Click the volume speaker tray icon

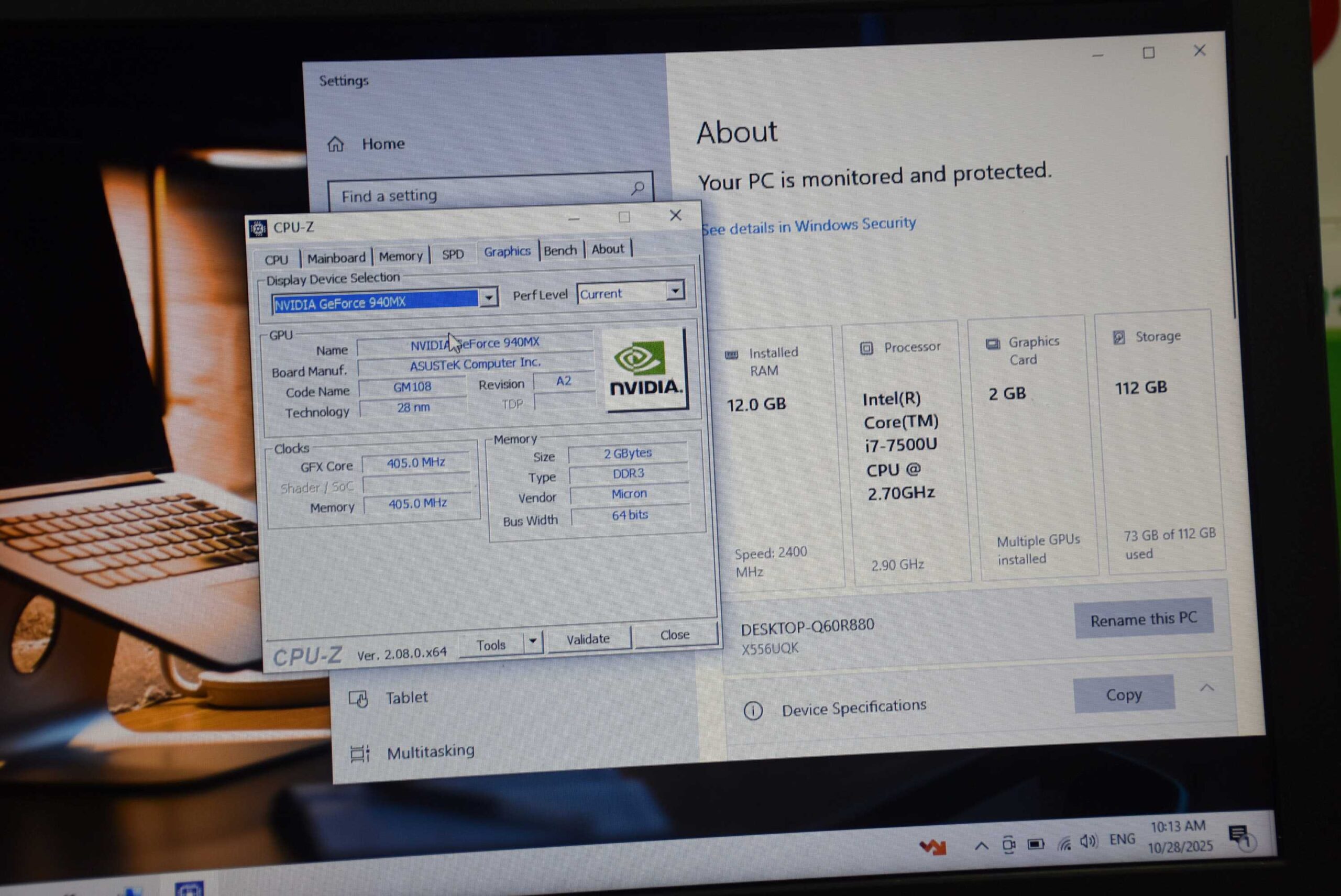click(x=1088, y=842)
